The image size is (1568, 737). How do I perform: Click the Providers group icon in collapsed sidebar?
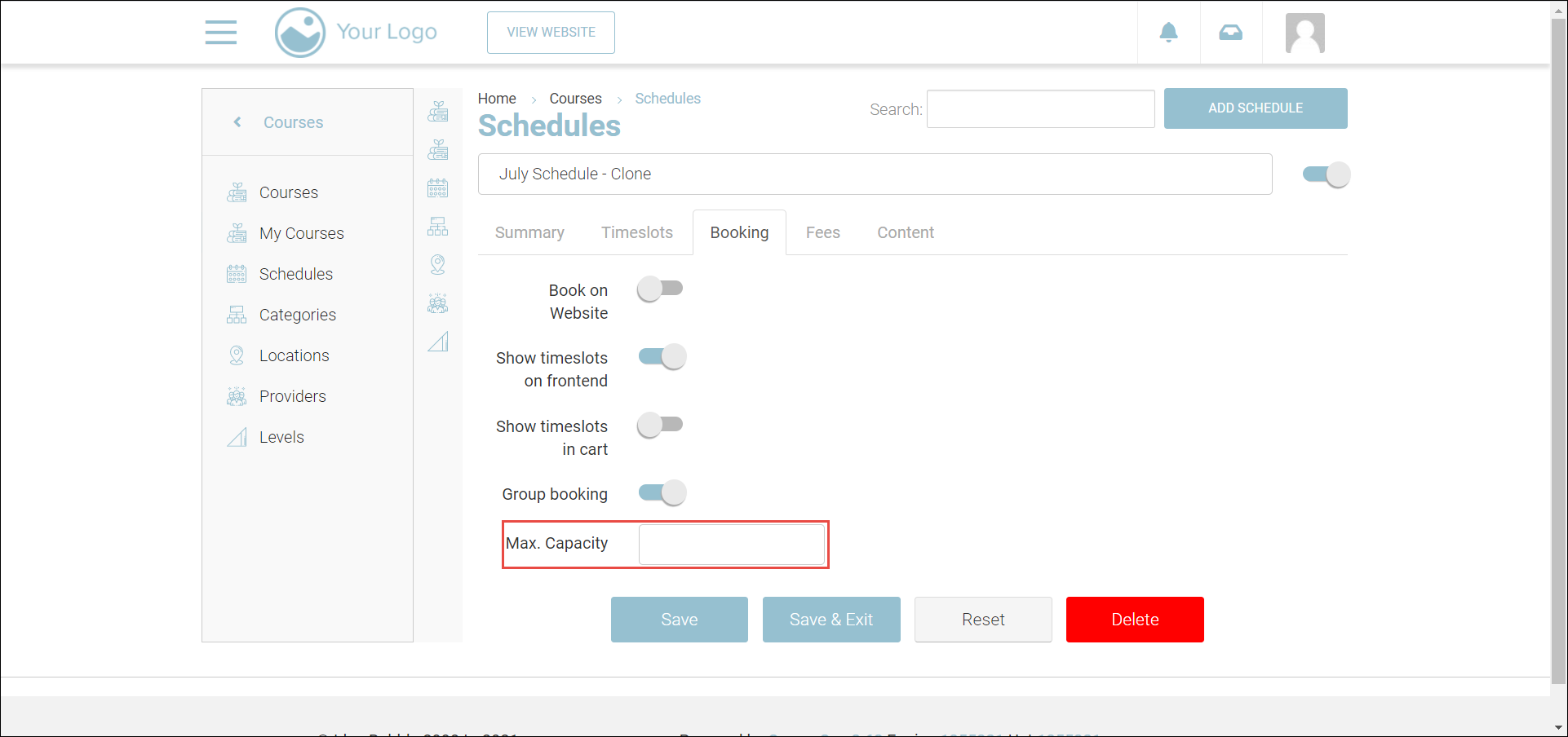[438, 304]
